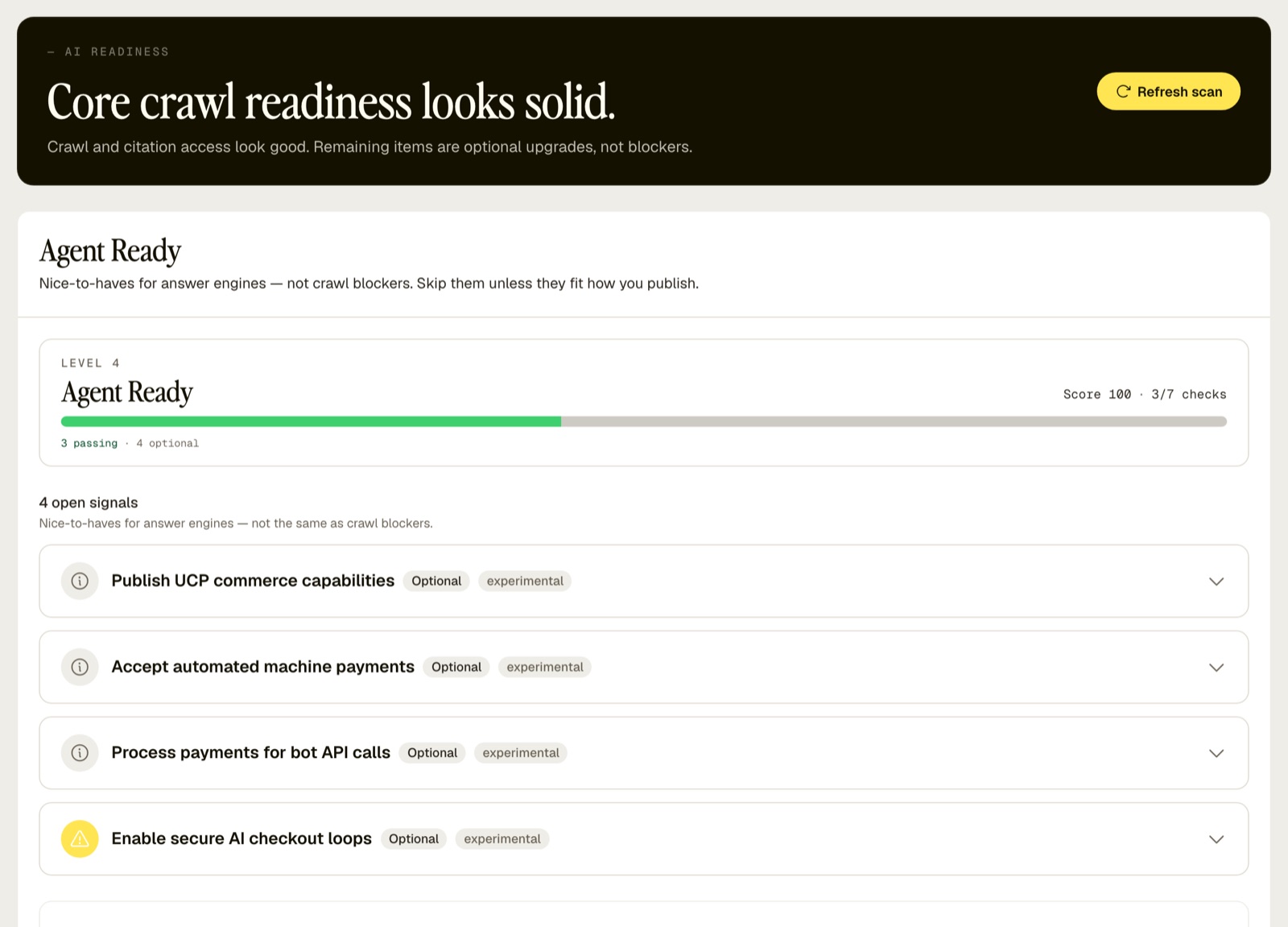1288x927 pixels.
Task: Click experimental tag on Enable secure AI checkout loops
Action: tap(502, 838)
